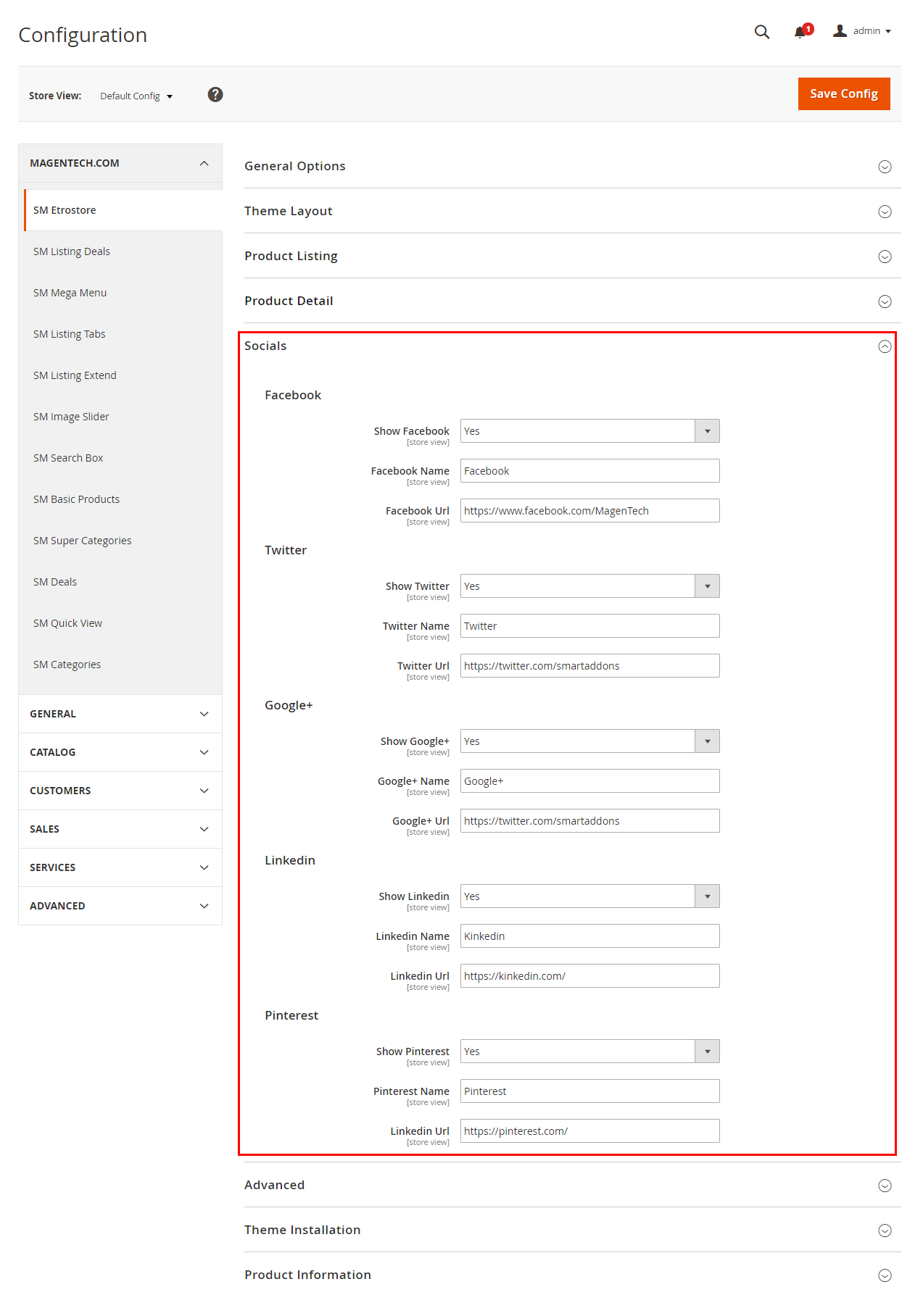This screenshot has height=1316, width=923.
Task: Collapse the Socials section circle arrow
Action: (885, 346)
